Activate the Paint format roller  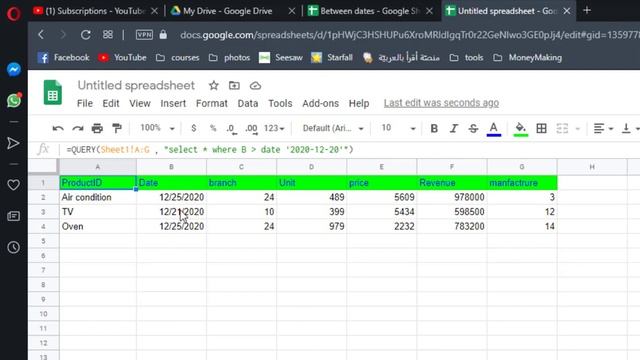[x=117, y=128]
